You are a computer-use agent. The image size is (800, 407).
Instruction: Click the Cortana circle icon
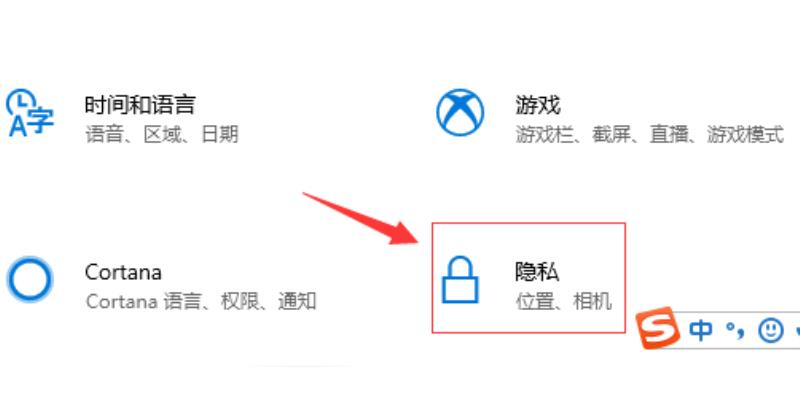pos(30,279)
